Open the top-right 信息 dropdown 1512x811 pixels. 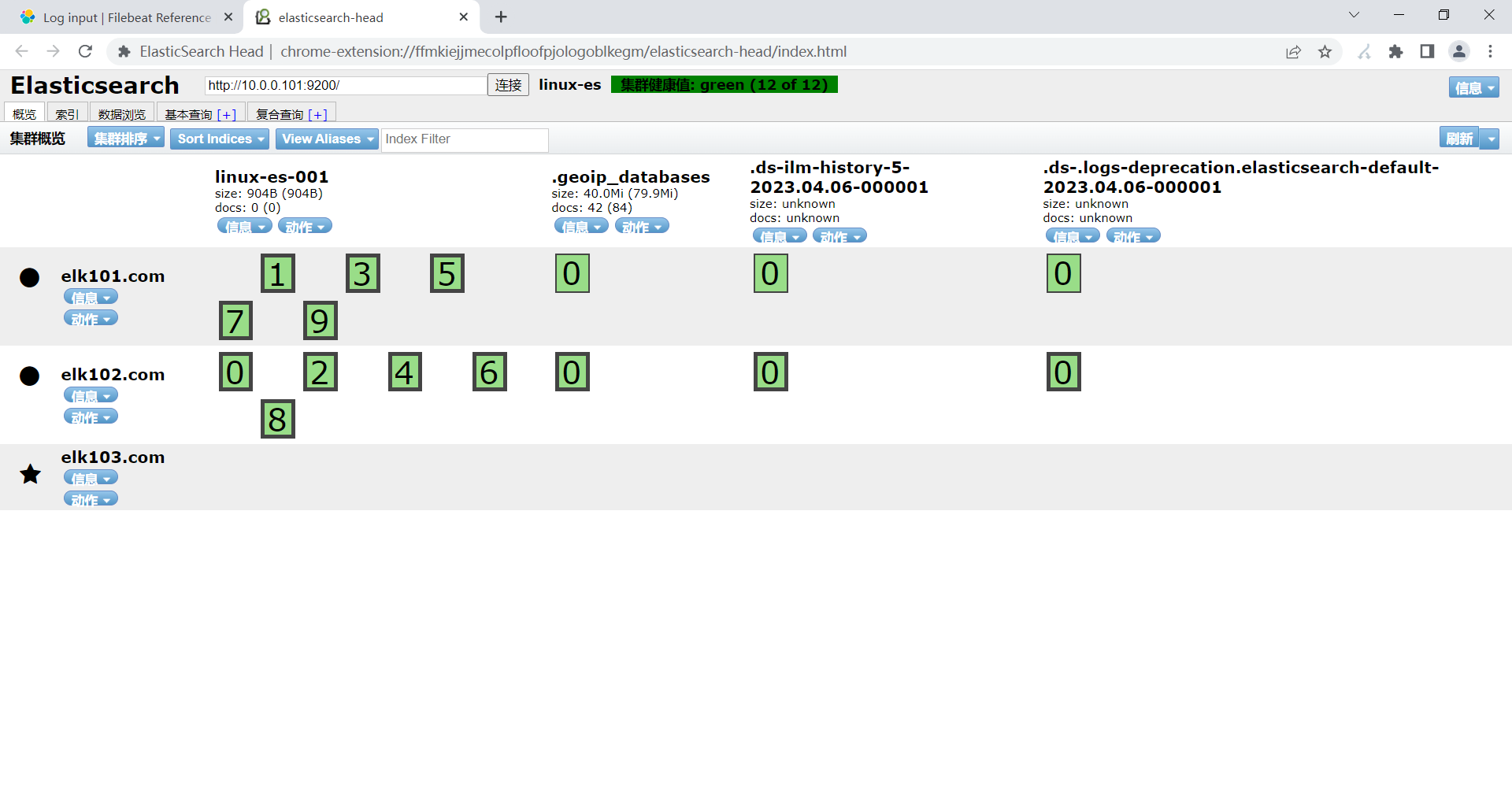click(x=1474, y=87)
